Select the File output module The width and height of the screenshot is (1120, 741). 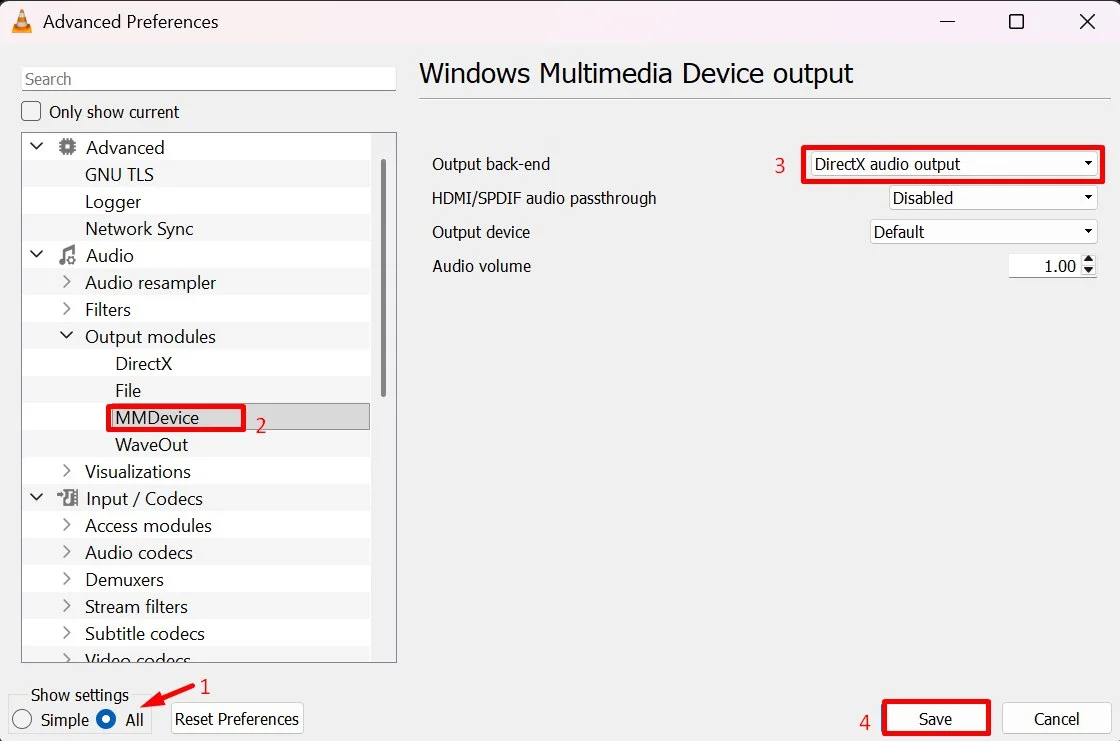(x=128, y=391)
